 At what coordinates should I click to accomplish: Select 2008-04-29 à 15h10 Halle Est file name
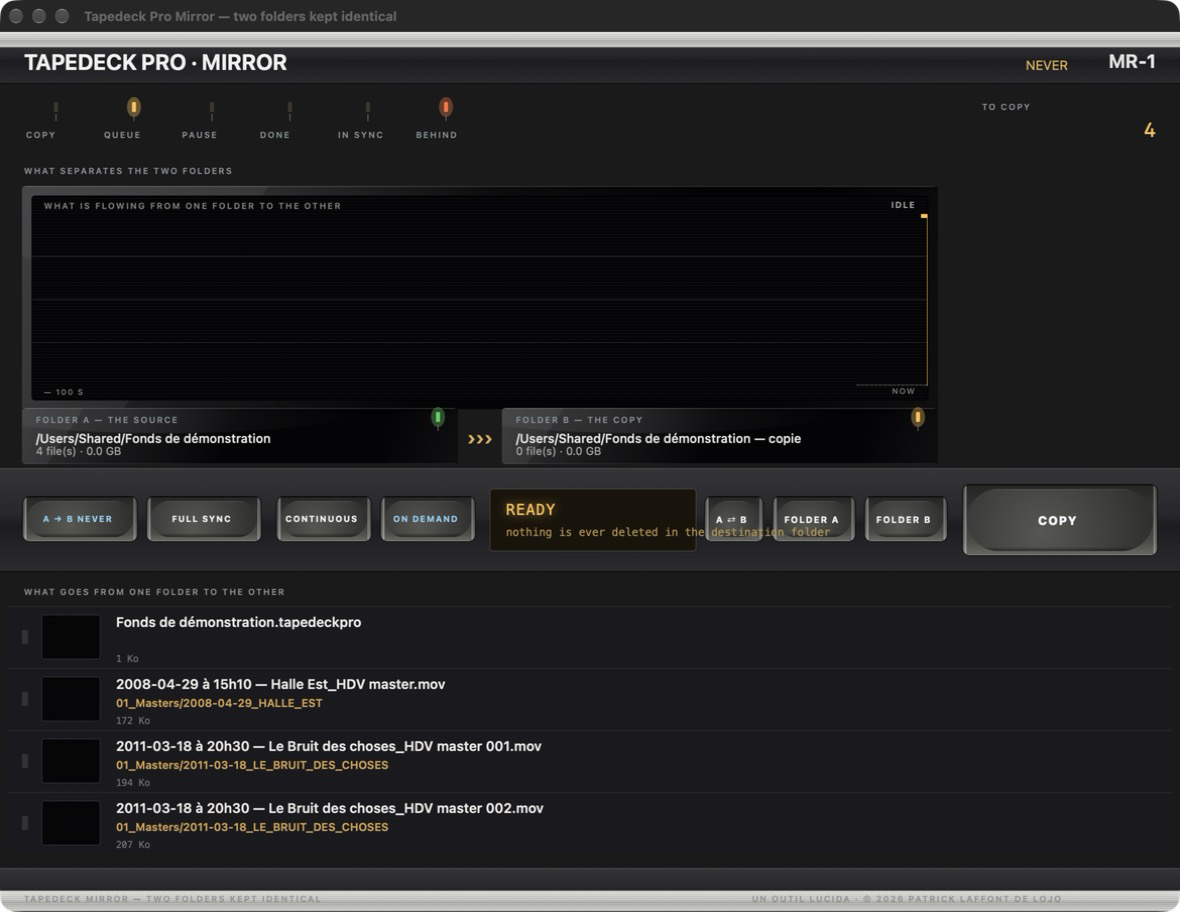(281, 684)
